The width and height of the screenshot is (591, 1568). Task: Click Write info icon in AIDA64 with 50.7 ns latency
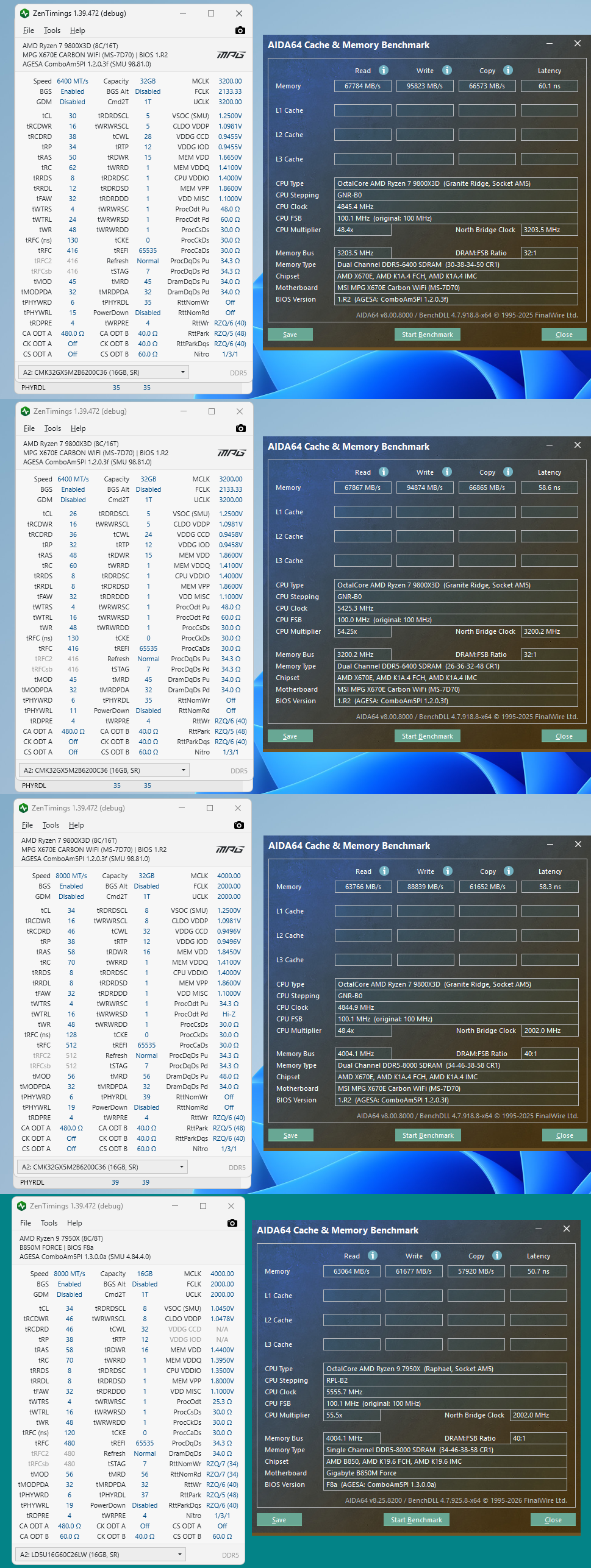point(436,1255)
